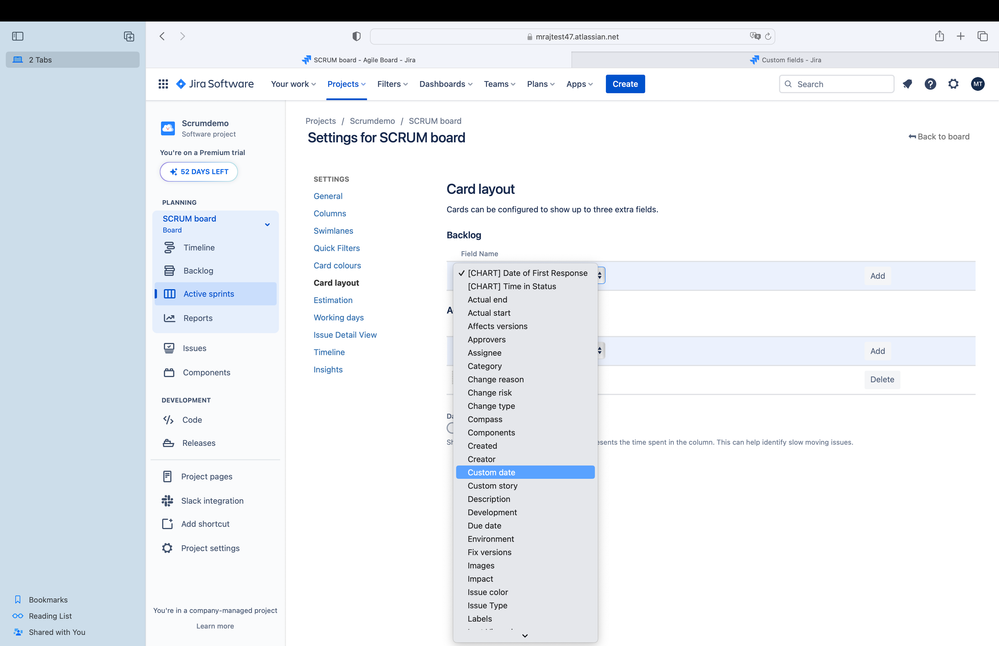
Task: Open Jira notifications icon
Action: 907,84
